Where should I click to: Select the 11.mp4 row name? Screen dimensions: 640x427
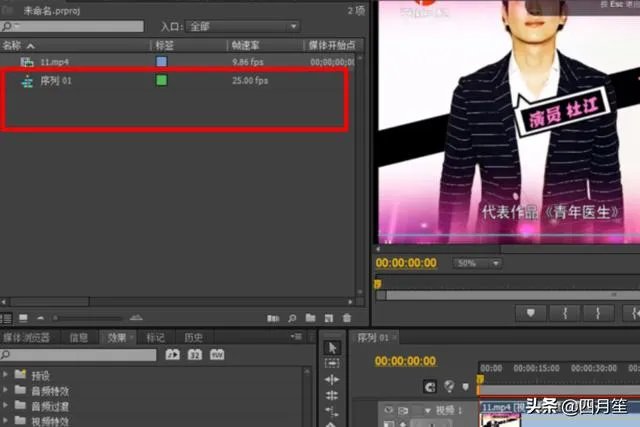pyautogui.click(x=54, y=62)
